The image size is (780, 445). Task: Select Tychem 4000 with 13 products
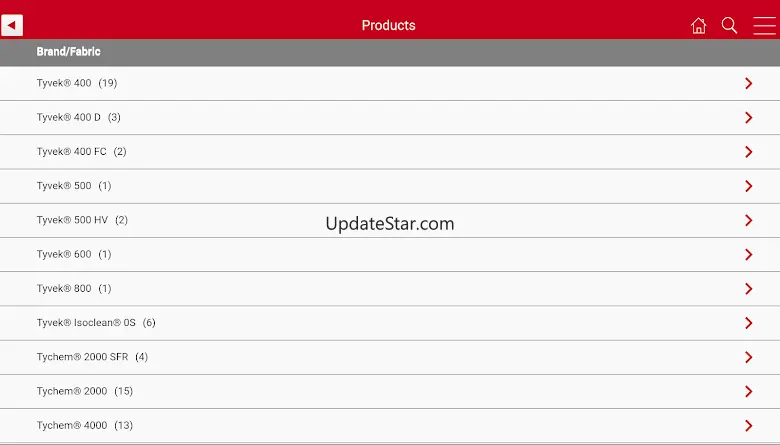(390, 426)
